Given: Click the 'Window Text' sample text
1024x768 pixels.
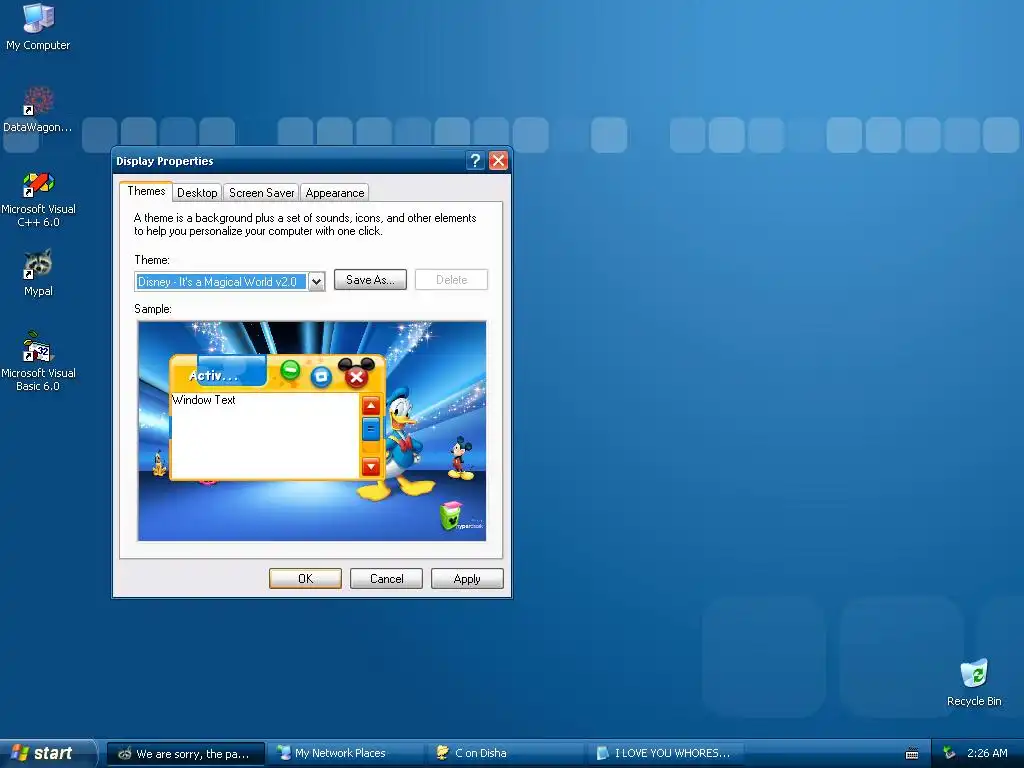Looking at the screenshot, I should [x=203, y=400].
